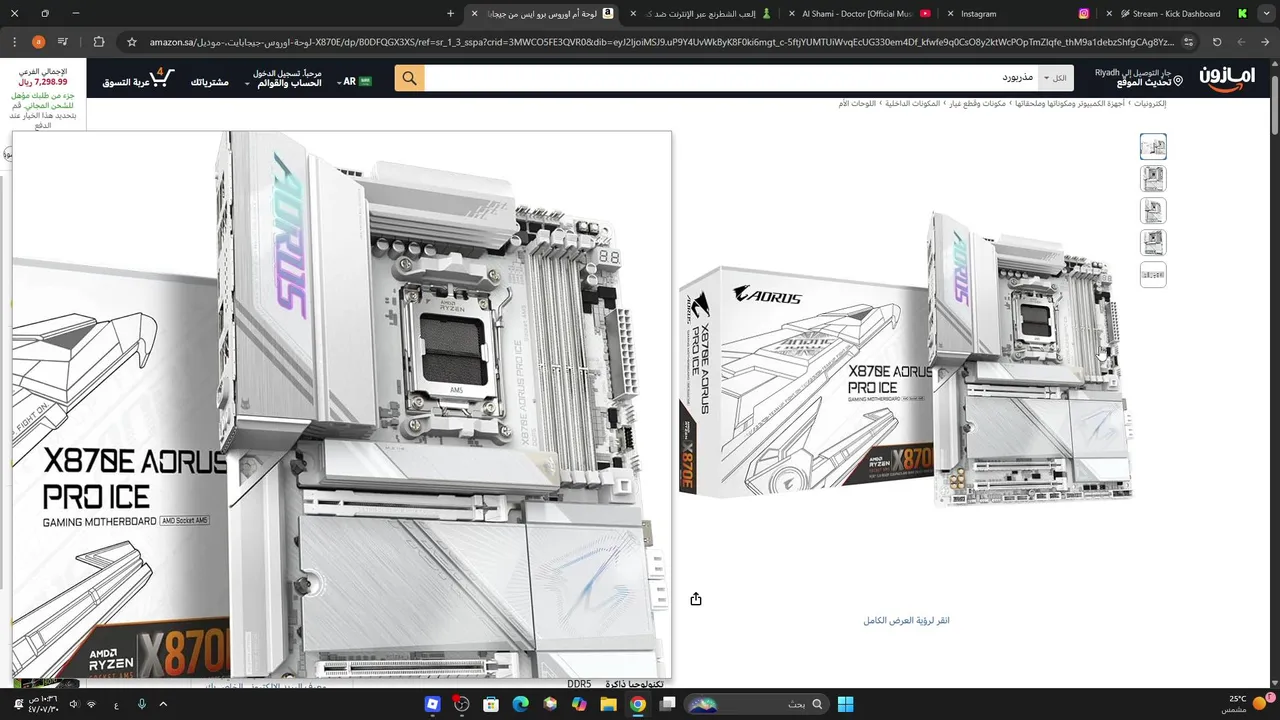The height and width of the screenshot is (720, 1280).
Task: Click the share icon below the image
Action: (696, 599)
